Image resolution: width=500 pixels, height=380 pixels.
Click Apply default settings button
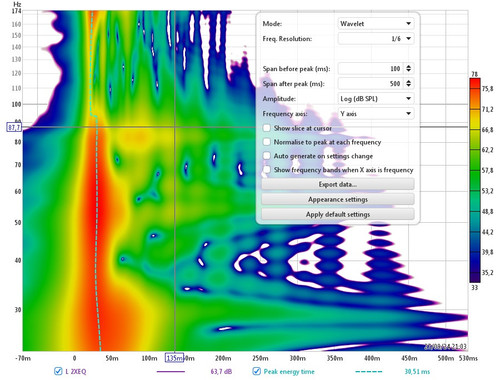tap(338, 214)
